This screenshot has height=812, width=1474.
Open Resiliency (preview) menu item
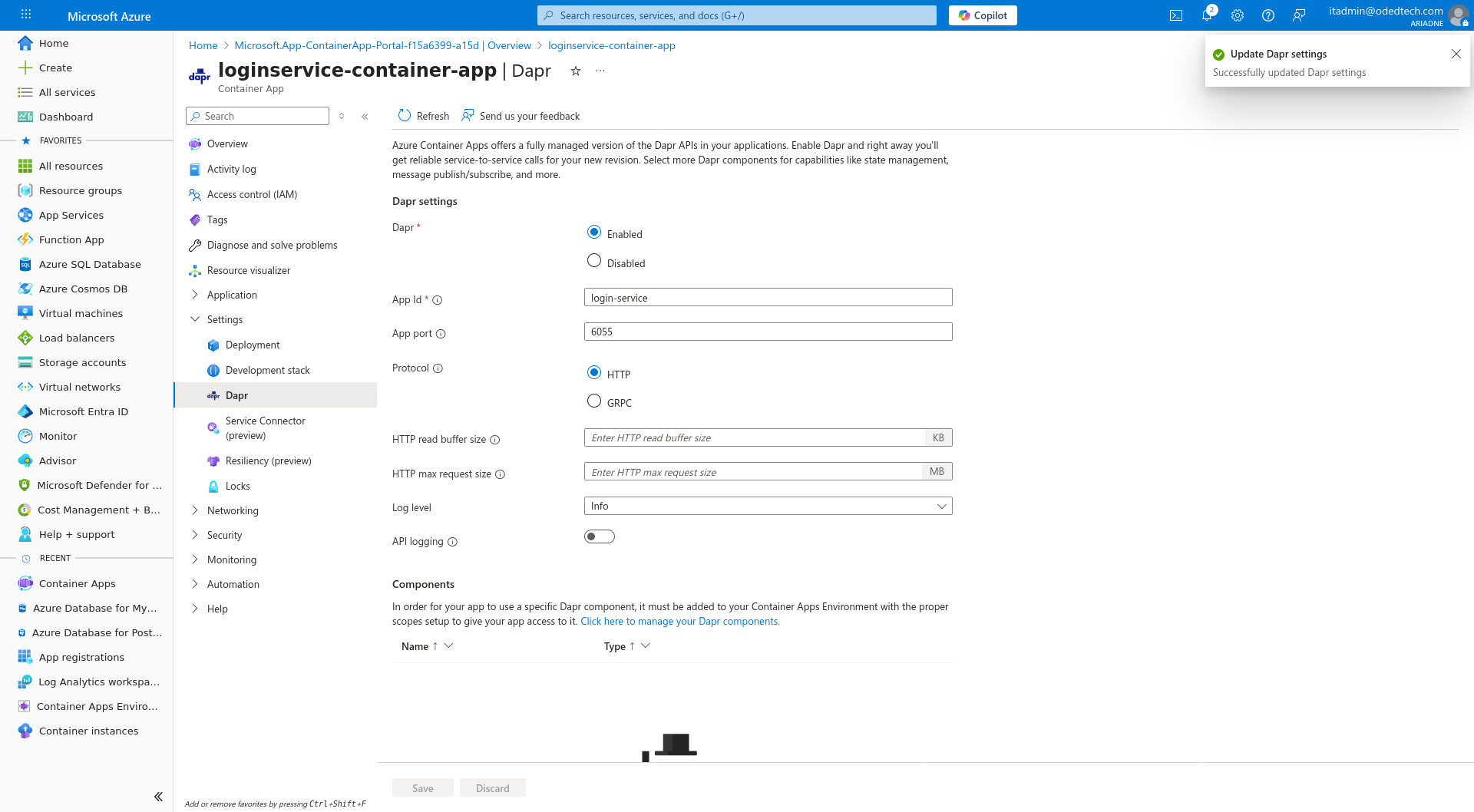[x=268, y=460]
